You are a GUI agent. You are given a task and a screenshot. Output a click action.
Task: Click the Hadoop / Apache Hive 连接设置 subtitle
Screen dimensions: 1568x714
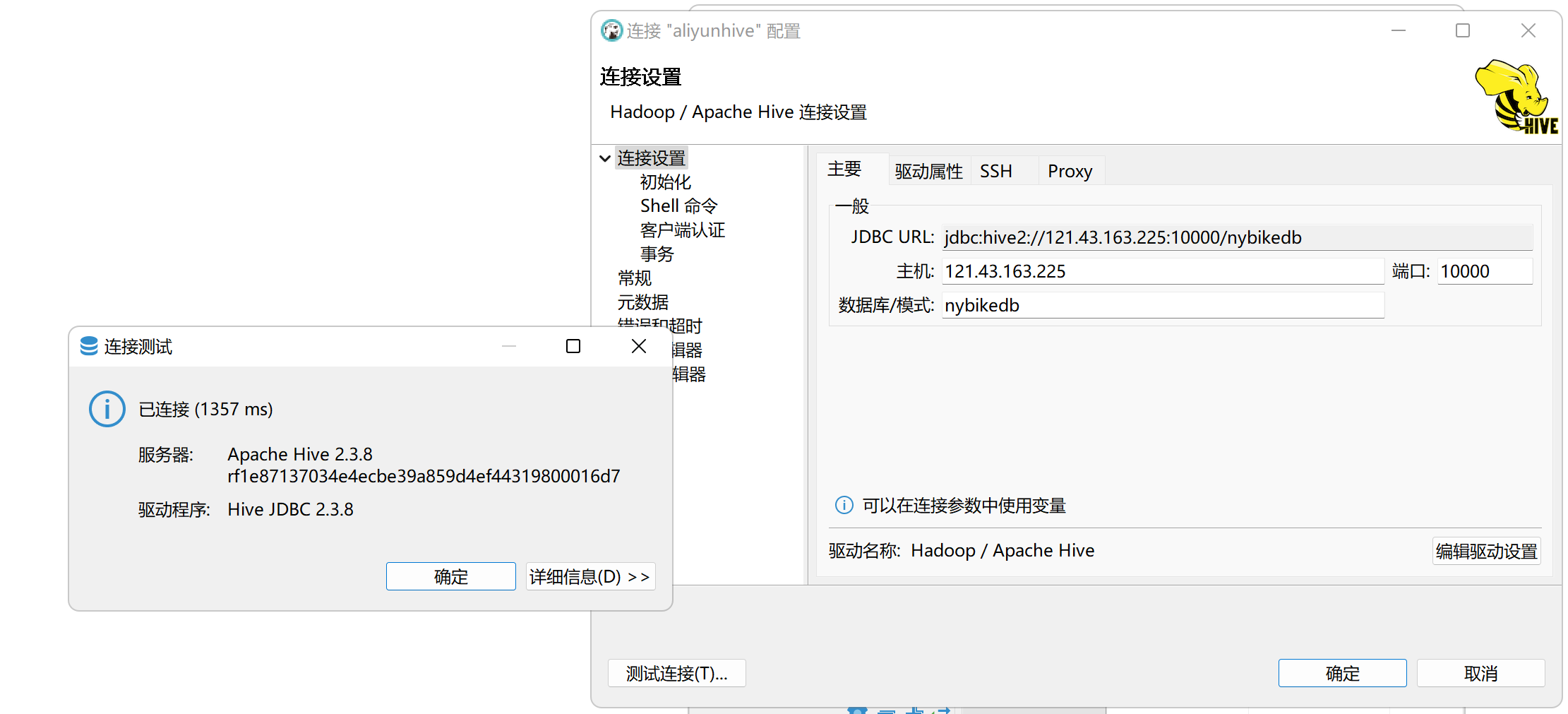point(738,112)
